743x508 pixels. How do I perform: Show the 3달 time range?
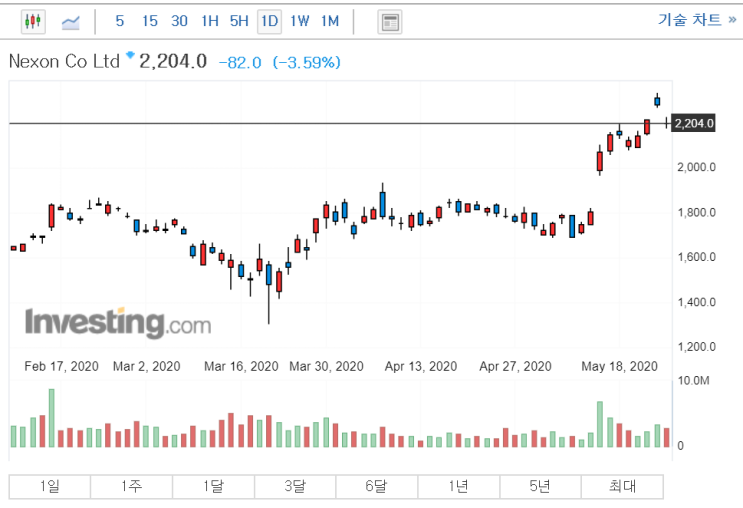295,486
